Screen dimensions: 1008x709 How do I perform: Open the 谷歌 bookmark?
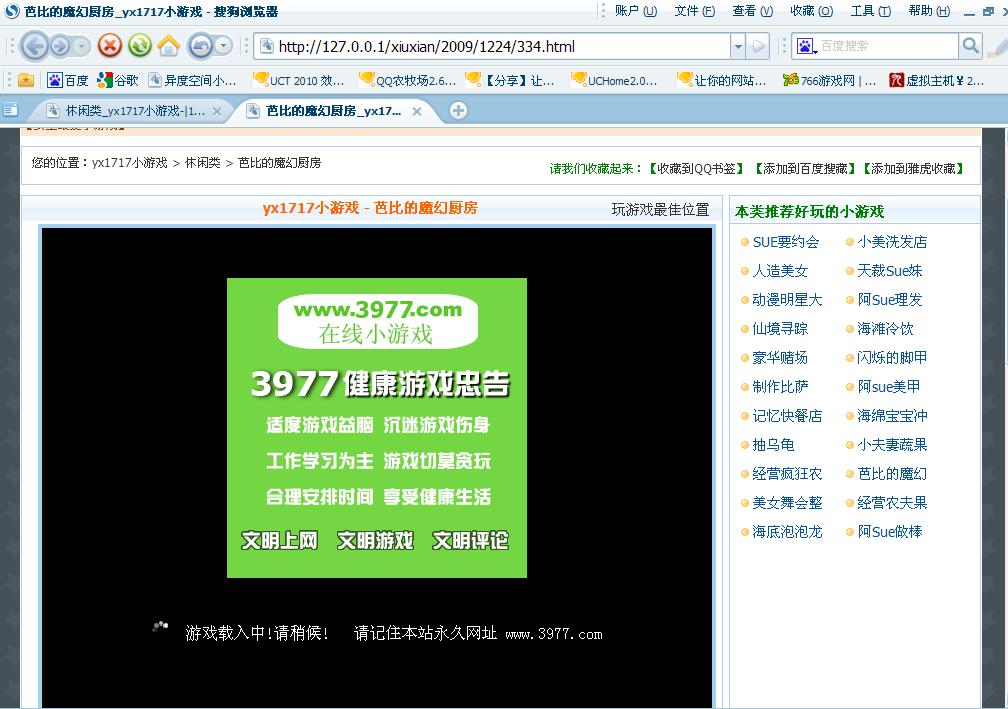(x=118, y=80)
